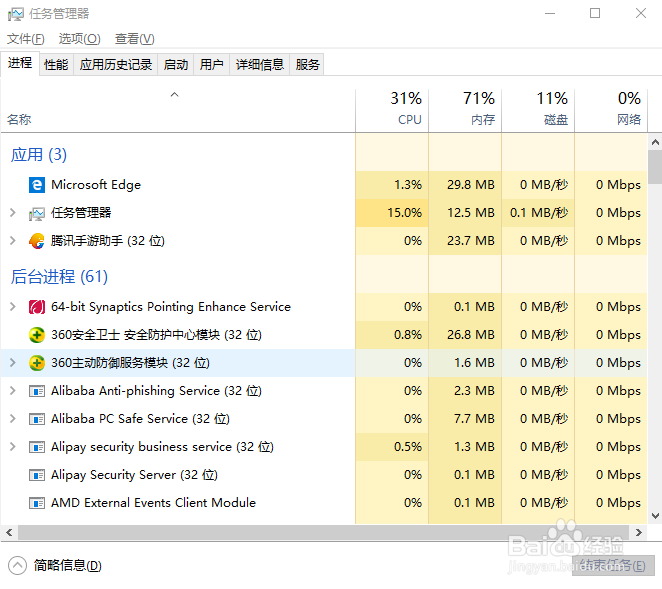The image size is (662, 589).
Task: Maximize the Task Manager window
Action: 595,14
